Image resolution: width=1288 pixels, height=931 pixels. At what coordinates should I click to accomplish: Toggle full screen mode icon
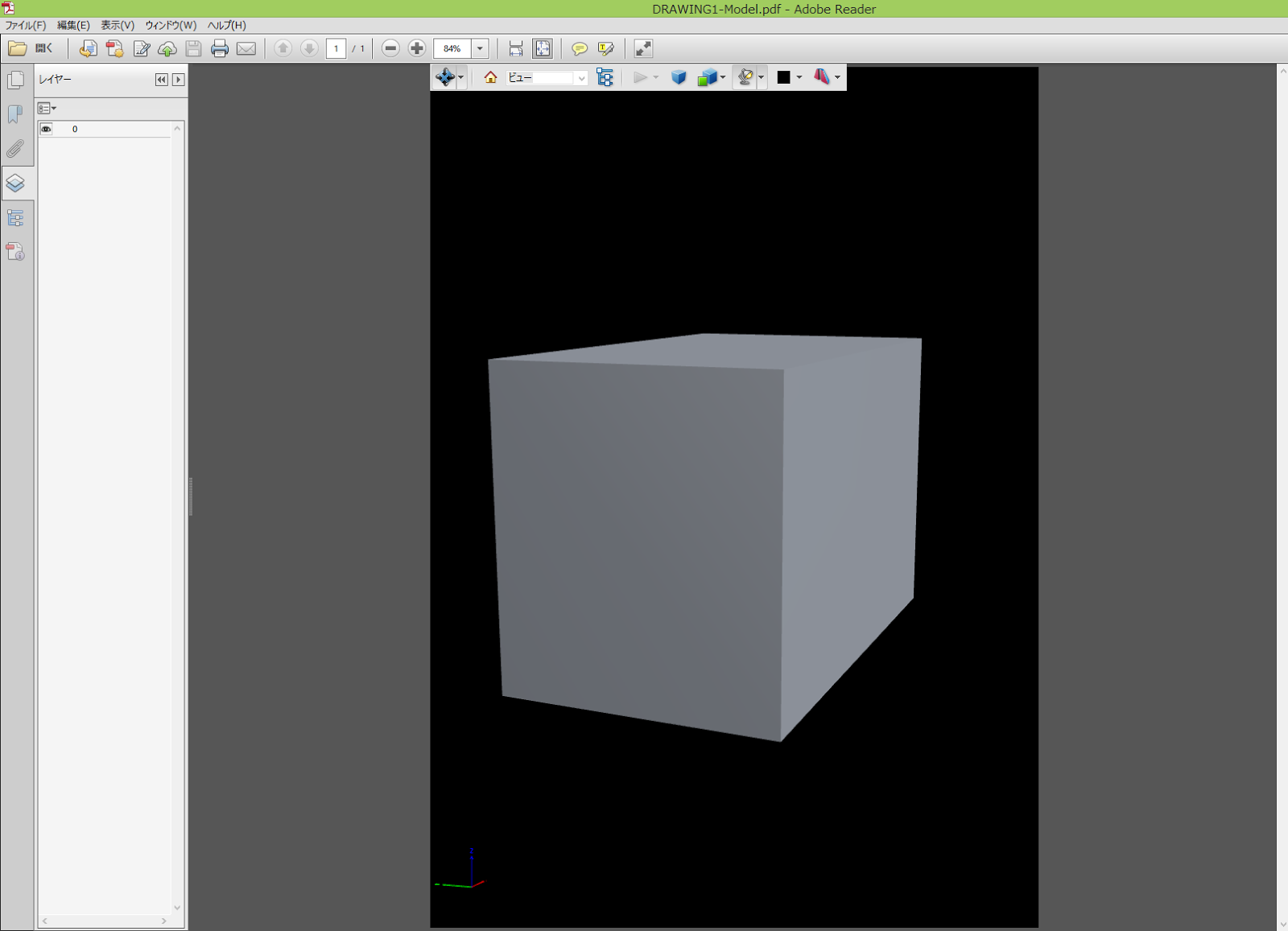[642, 48]
